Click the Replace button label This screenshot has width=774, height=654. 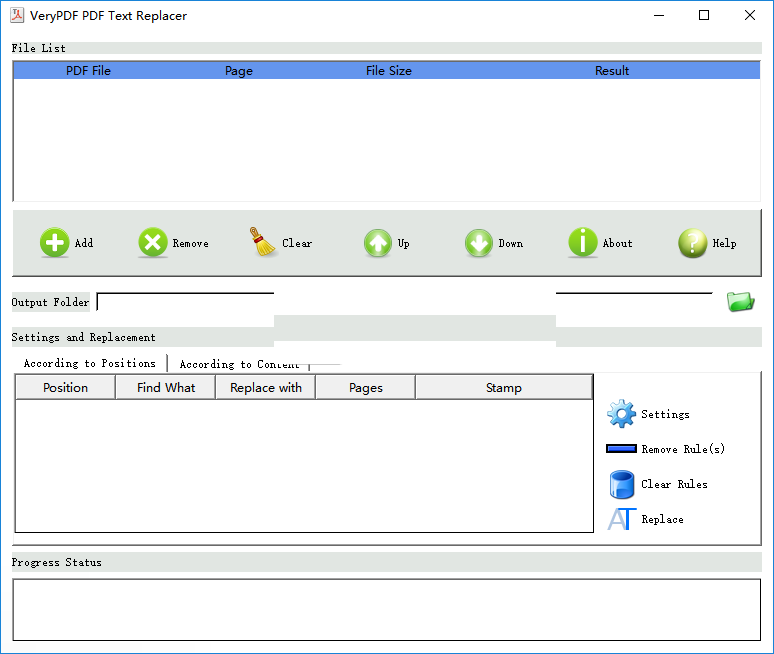click(x=662, y=519)
